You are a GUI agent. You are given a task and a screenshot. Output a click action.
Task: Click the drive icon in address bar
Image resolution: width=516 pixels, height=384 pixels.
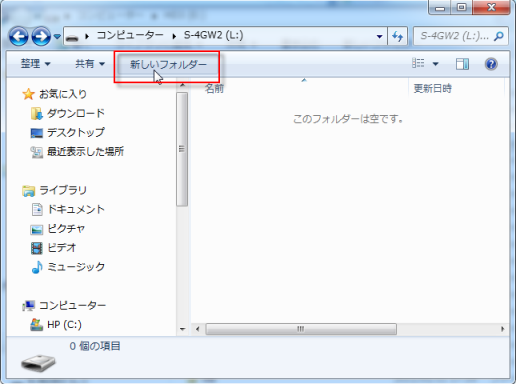pyautogui.click(x=72, y=37)
